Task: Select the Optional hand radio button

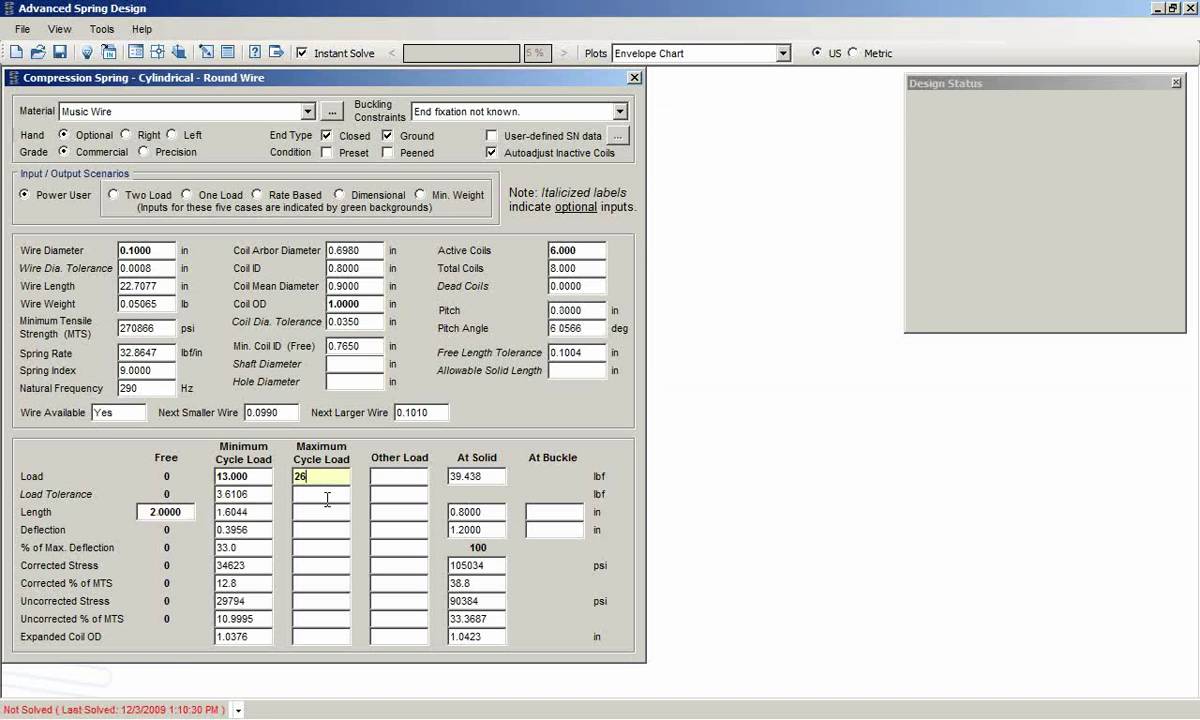Action: point(64,134)
